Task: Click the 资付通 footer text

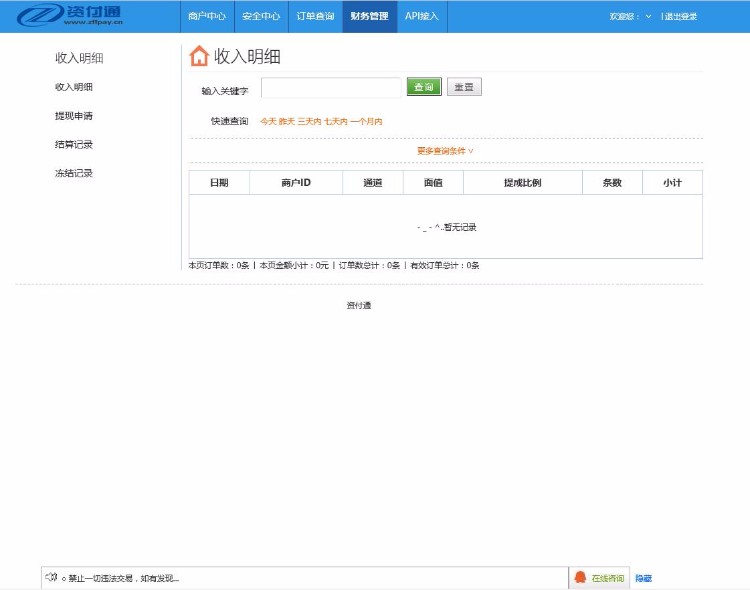Action: pyautogui.click(x=359, y=305)
